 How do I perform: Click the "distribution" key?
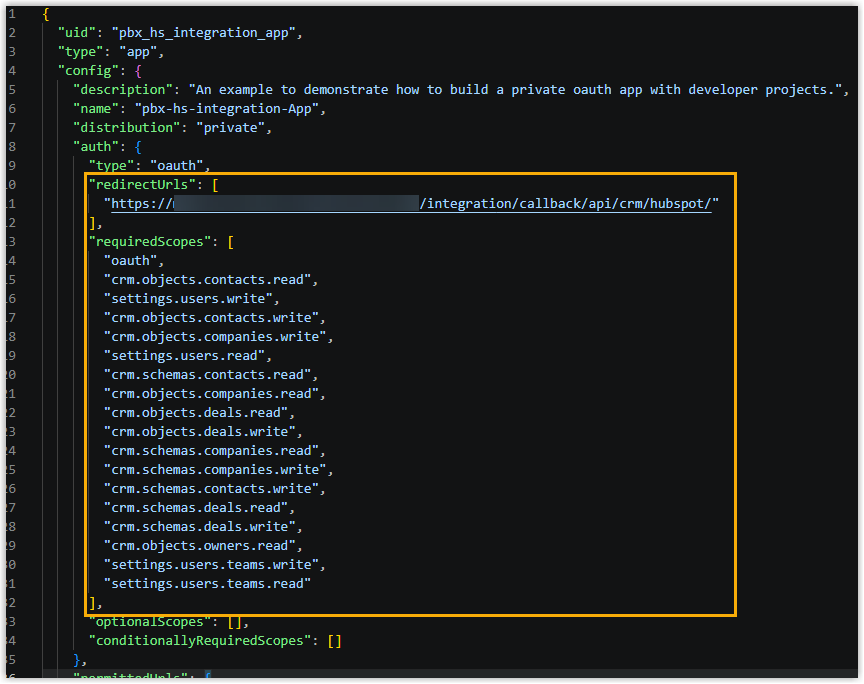point(127,128)
